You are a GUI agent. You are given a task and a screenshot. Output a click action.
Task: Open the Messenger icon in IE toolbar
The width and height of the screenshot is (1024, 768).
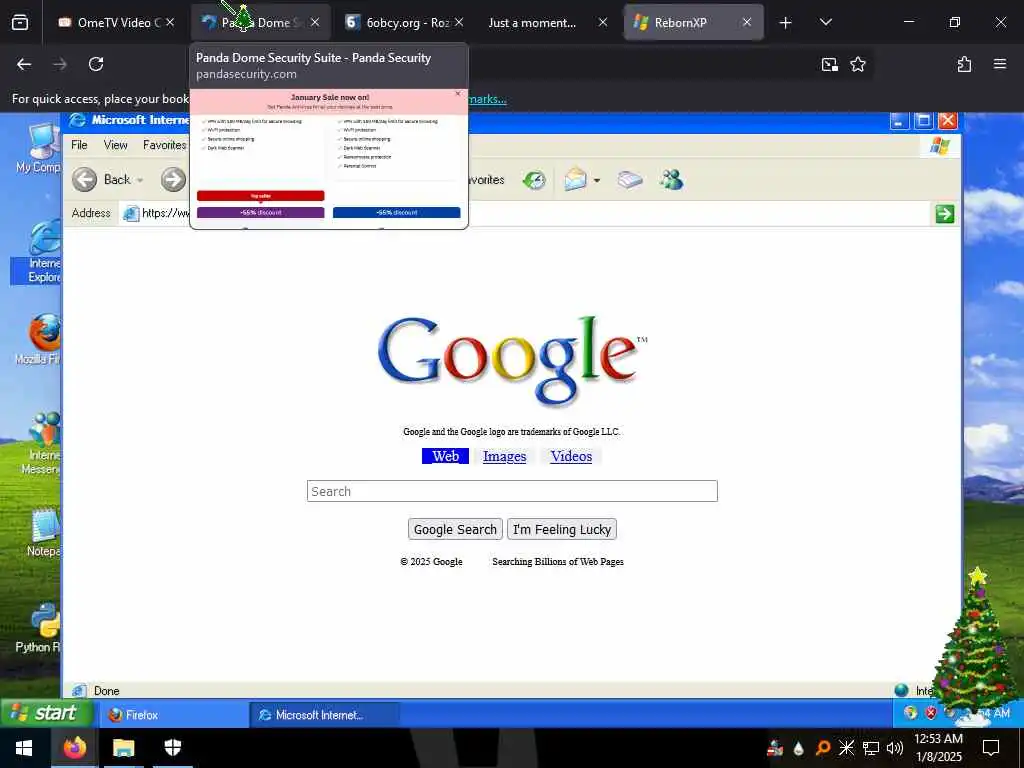671,180
